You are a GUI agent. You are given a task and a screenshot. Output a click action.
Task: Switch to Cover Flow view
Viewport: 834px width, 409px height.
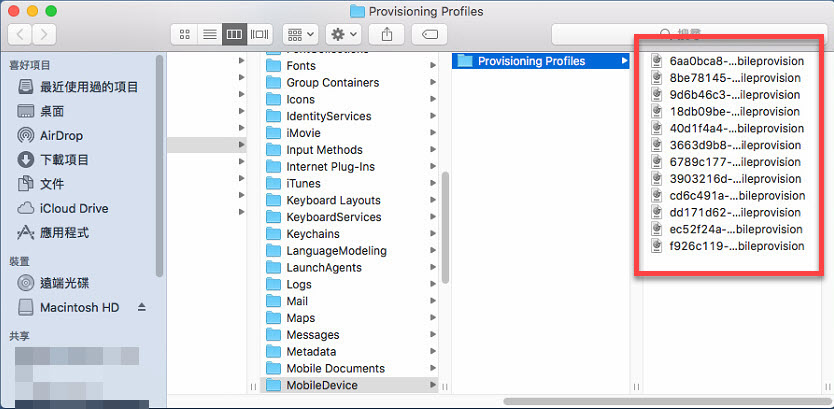click(x=260, y=35)
